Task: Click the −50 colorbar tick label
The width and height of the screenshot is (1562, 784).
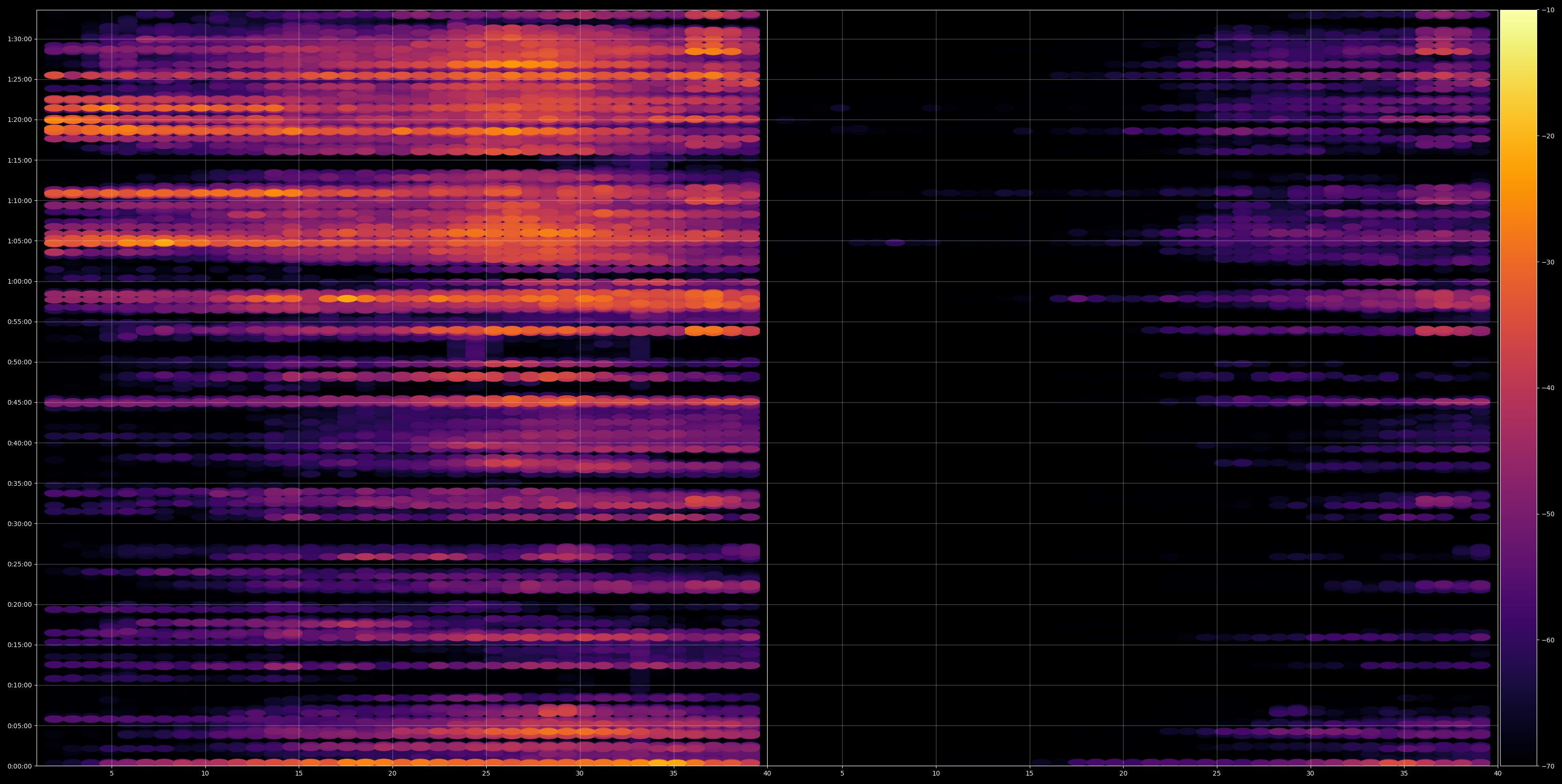Action: pos(1548,514)
